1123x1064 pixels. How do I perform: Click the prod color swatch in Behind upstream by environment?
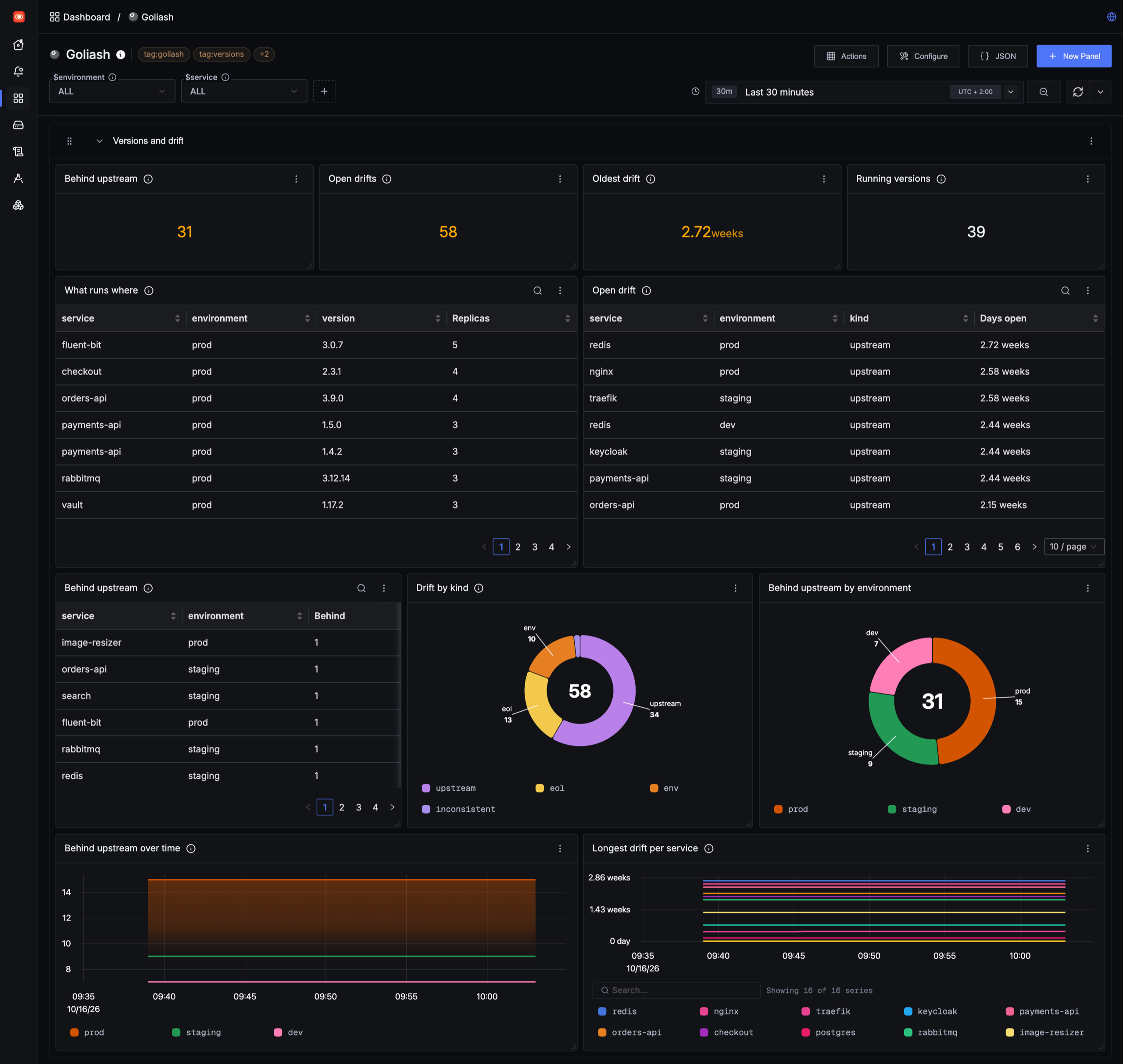click(778, 810)
